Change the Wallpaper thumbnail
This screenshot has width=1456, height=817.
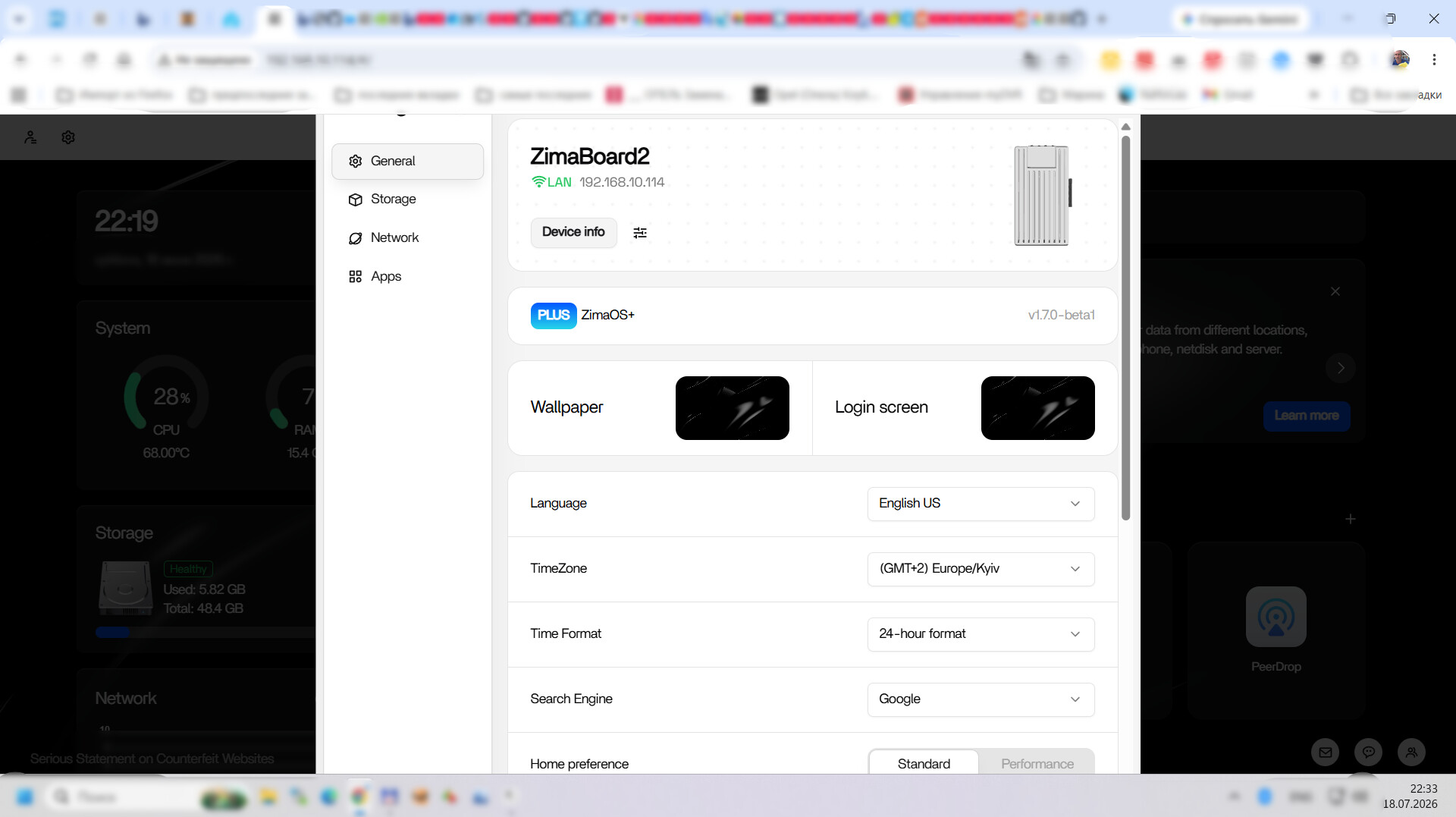[x=732, y=408]
